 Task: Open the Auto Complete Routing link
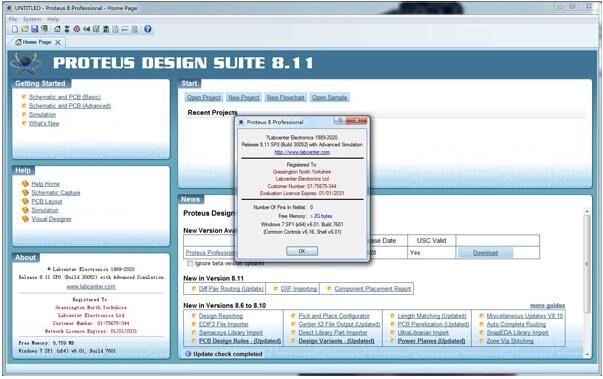pos(516,324)
